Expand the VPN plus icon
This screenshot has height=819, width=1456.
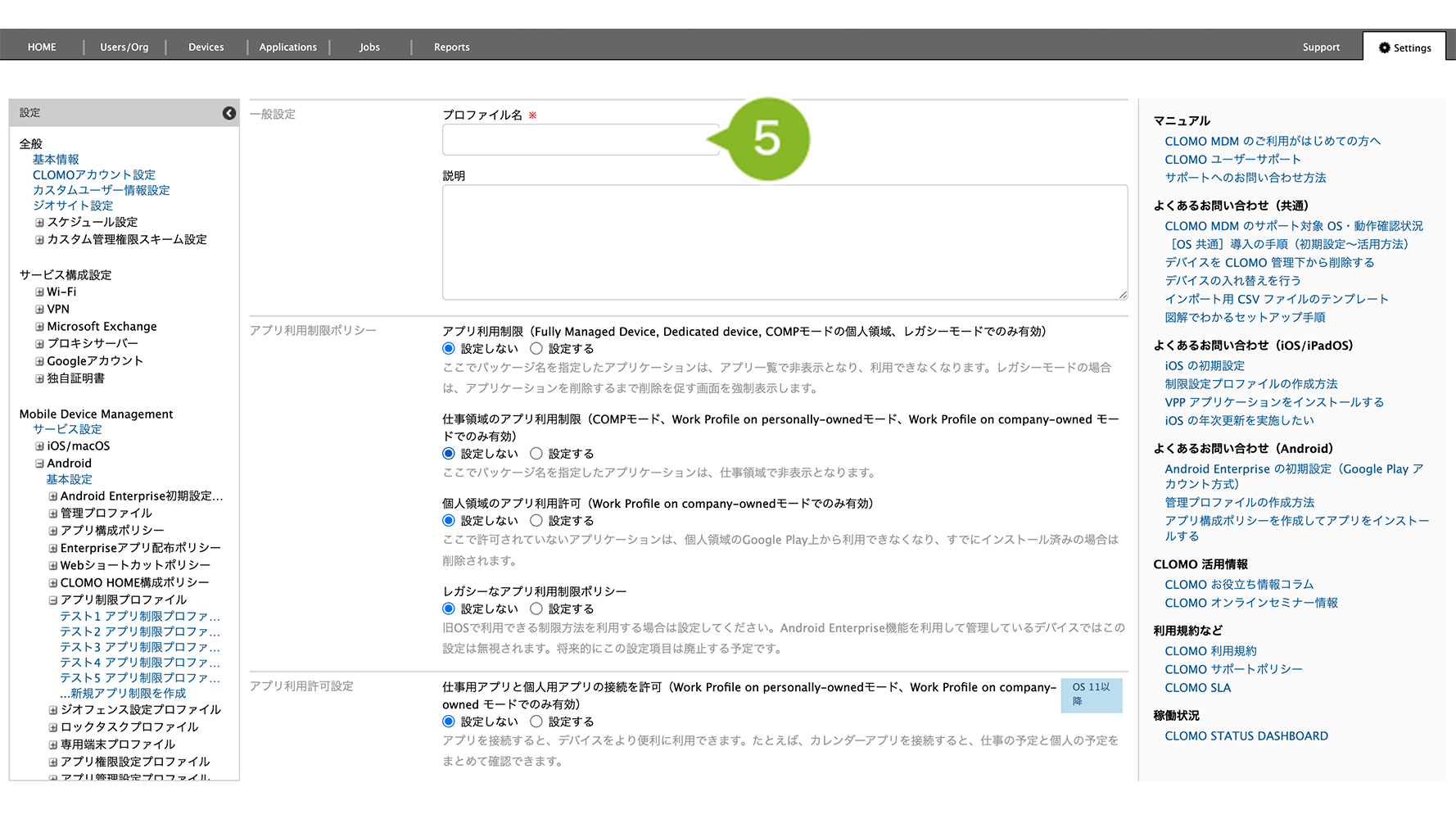39,310
